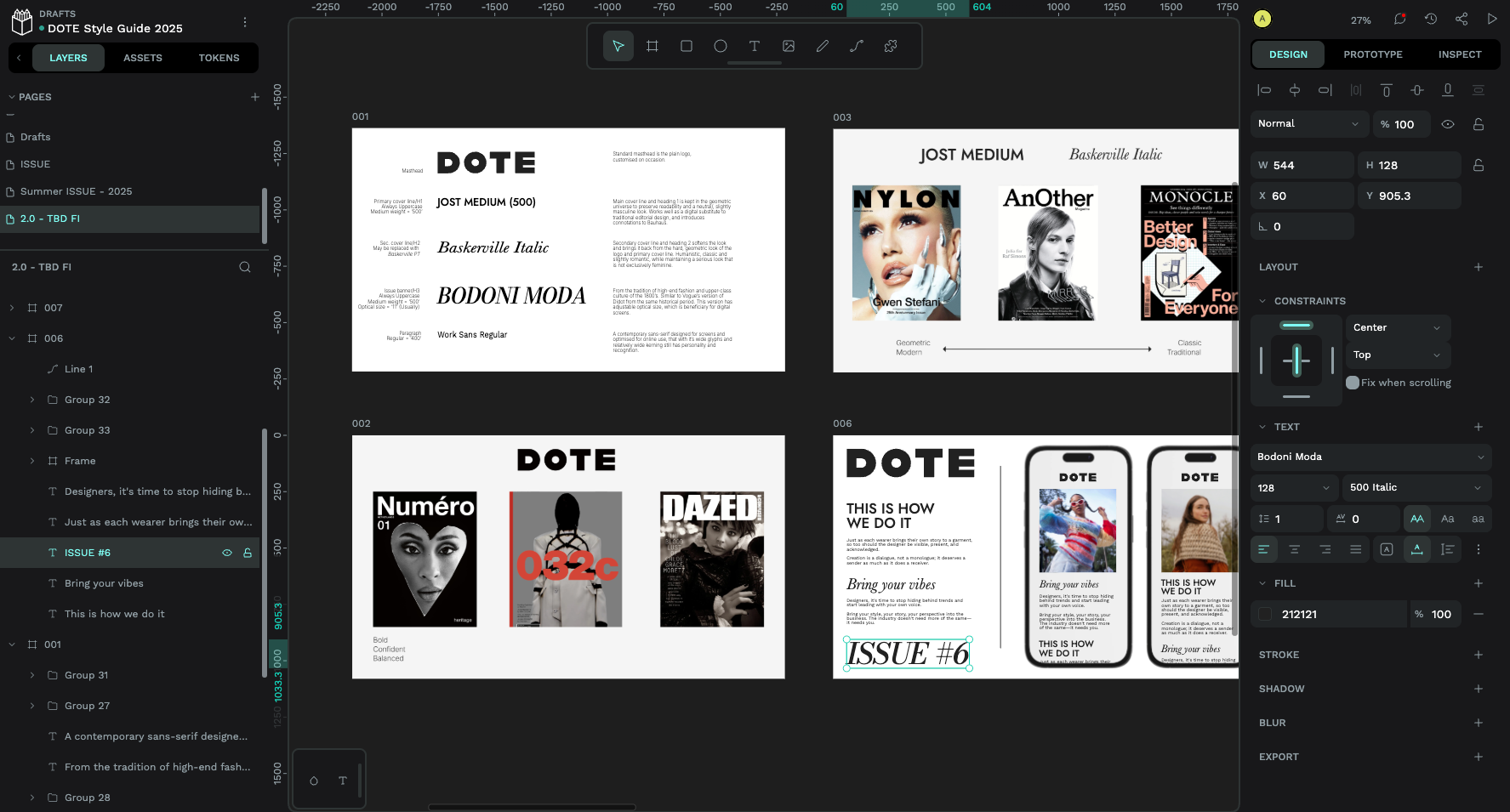The image size is (1510, 812).
Task: Open the 500 Italic weight dropdown
Action: 1416,487
